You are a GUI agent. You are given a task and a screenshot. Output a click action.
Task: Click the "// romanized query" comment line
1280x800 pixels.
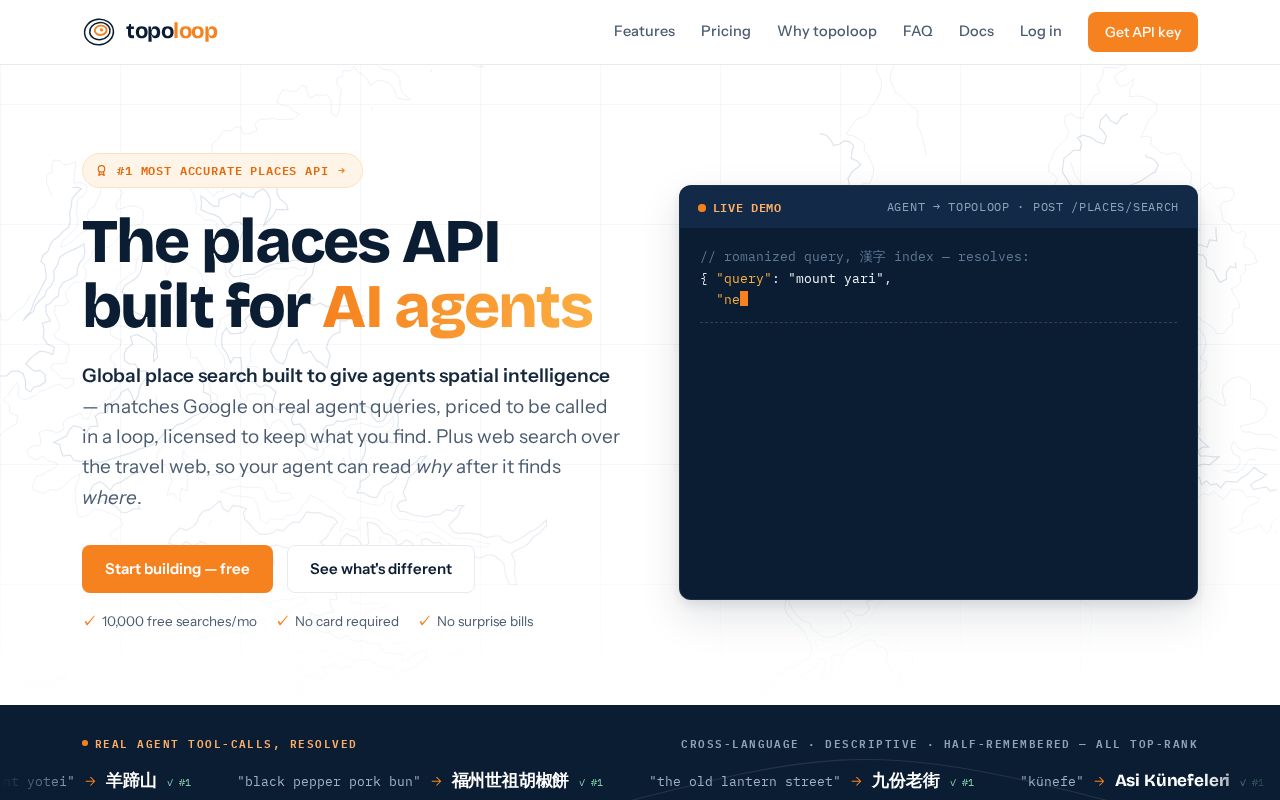(x=865, y=257)
